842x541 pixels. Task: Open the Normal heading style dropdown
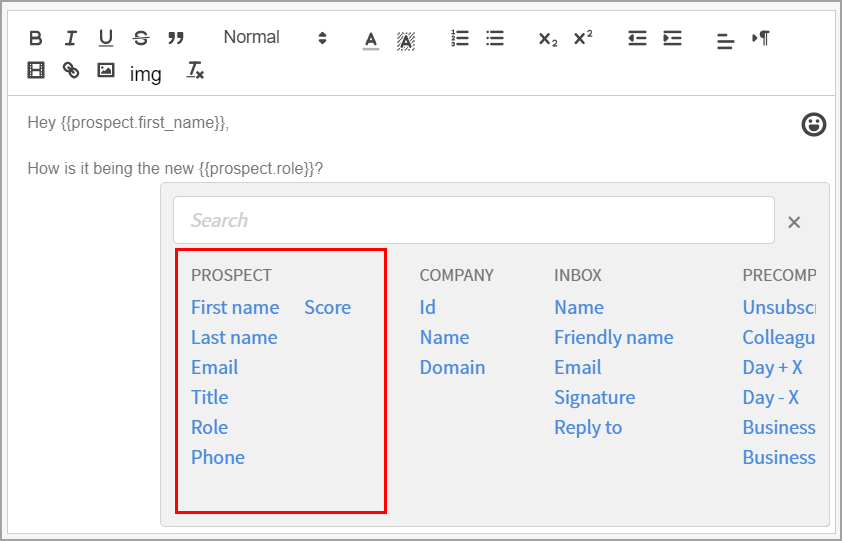click(275, 38)
